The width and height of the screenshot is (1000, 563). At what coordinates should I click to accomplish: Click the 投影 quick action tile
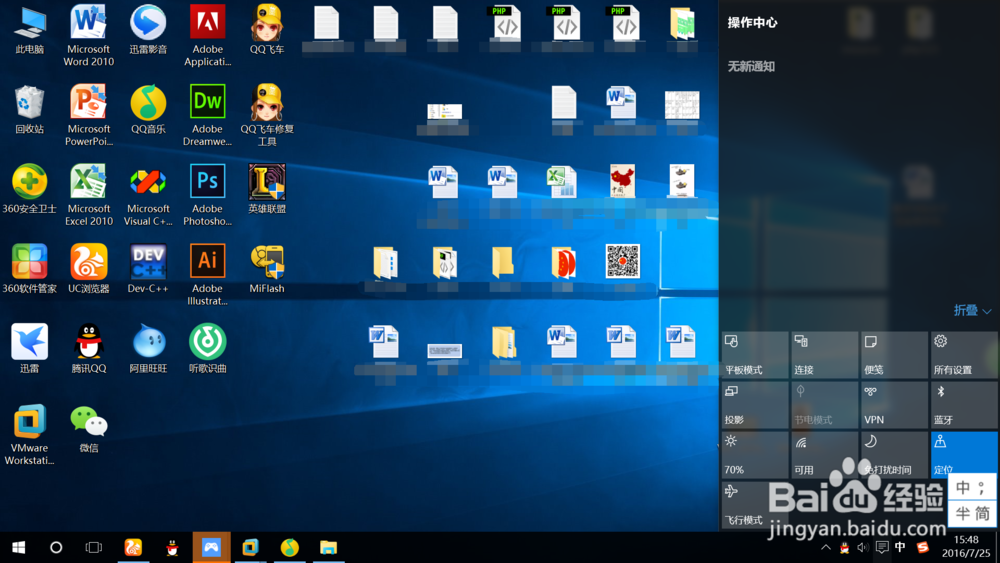pos(754,405)
